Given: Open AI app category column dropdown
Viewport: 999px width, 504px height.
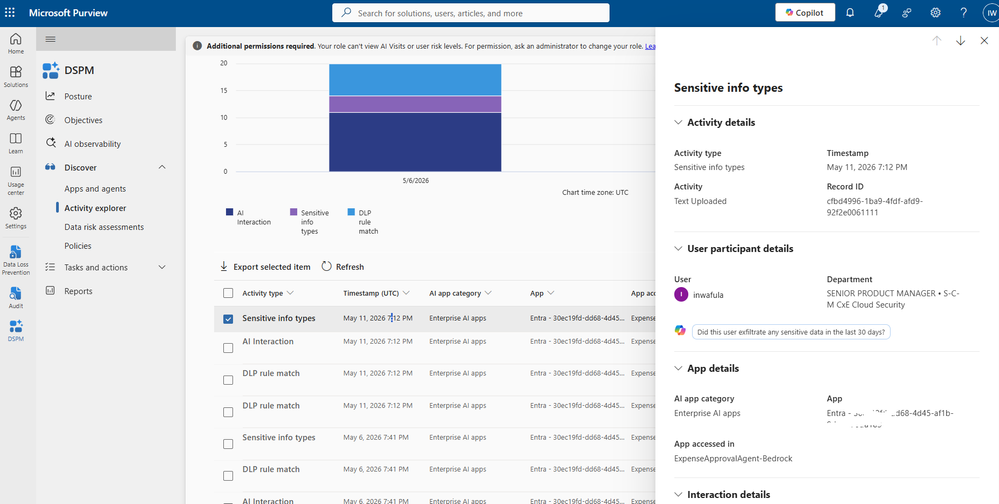Looking at the screenshot, I should point(489,293).
